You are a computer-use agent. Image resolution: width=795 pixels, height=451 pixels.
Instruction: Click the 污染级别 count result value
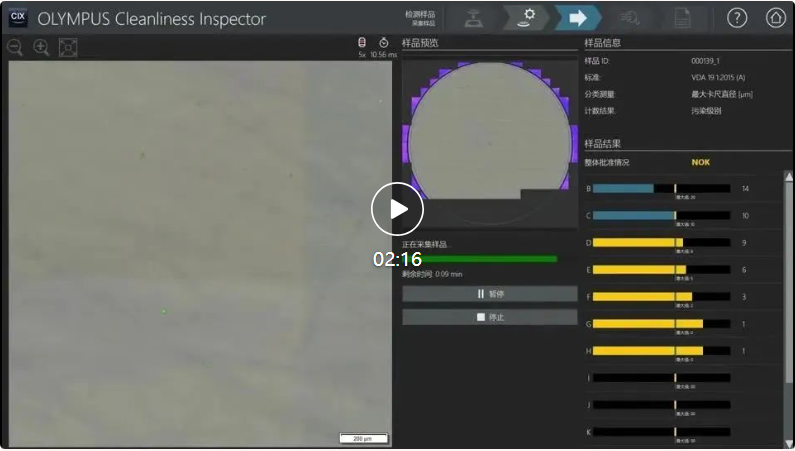pos(706,111)
